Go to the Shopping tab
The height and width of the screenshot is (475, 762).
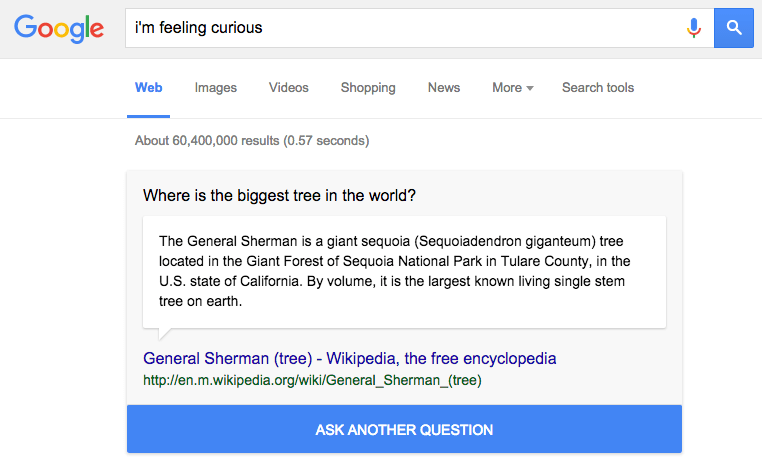point(368,88)
